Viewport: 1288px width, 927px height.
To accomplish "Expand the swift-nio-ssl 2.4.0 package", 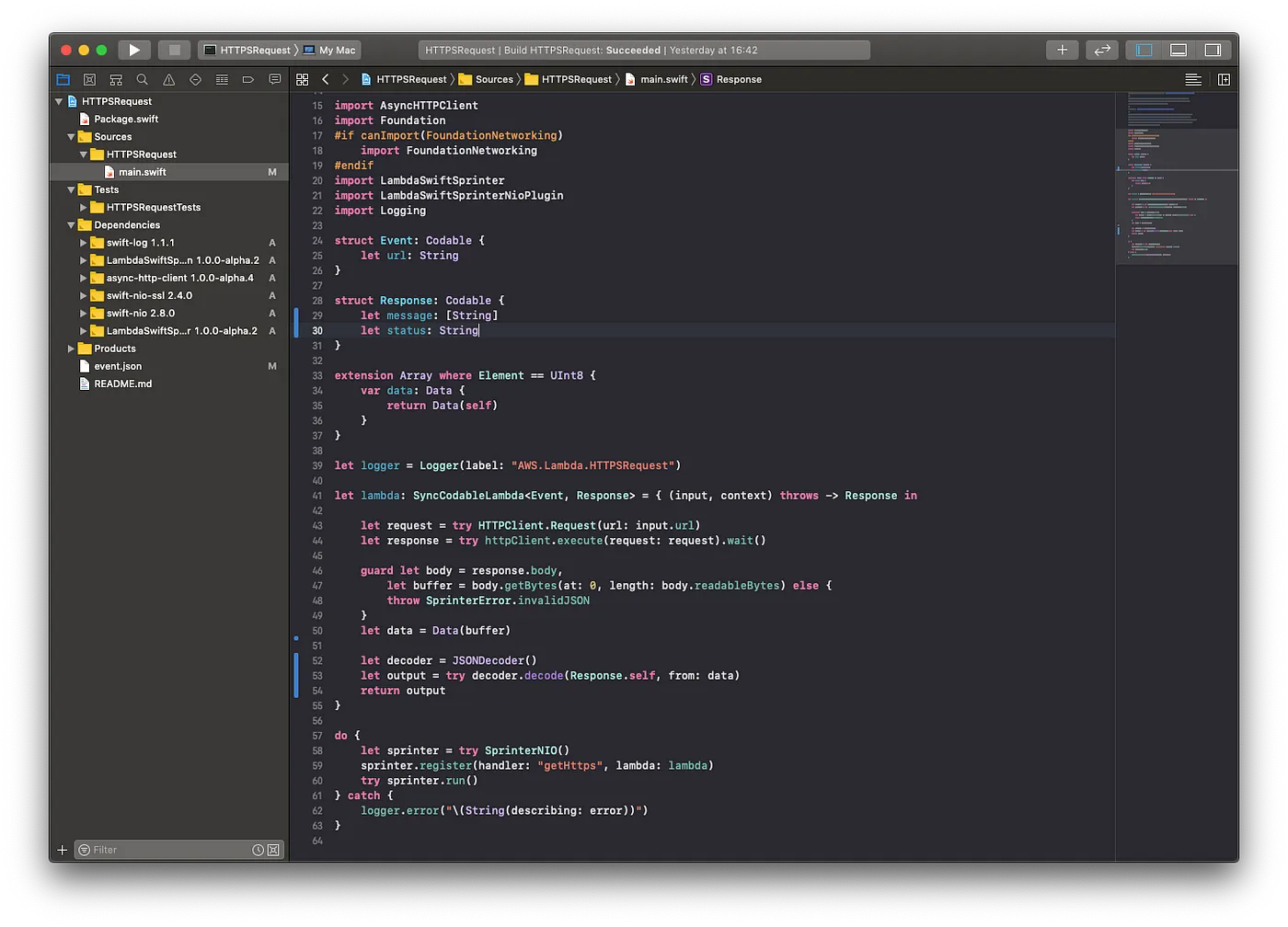I will pos(83,296).
